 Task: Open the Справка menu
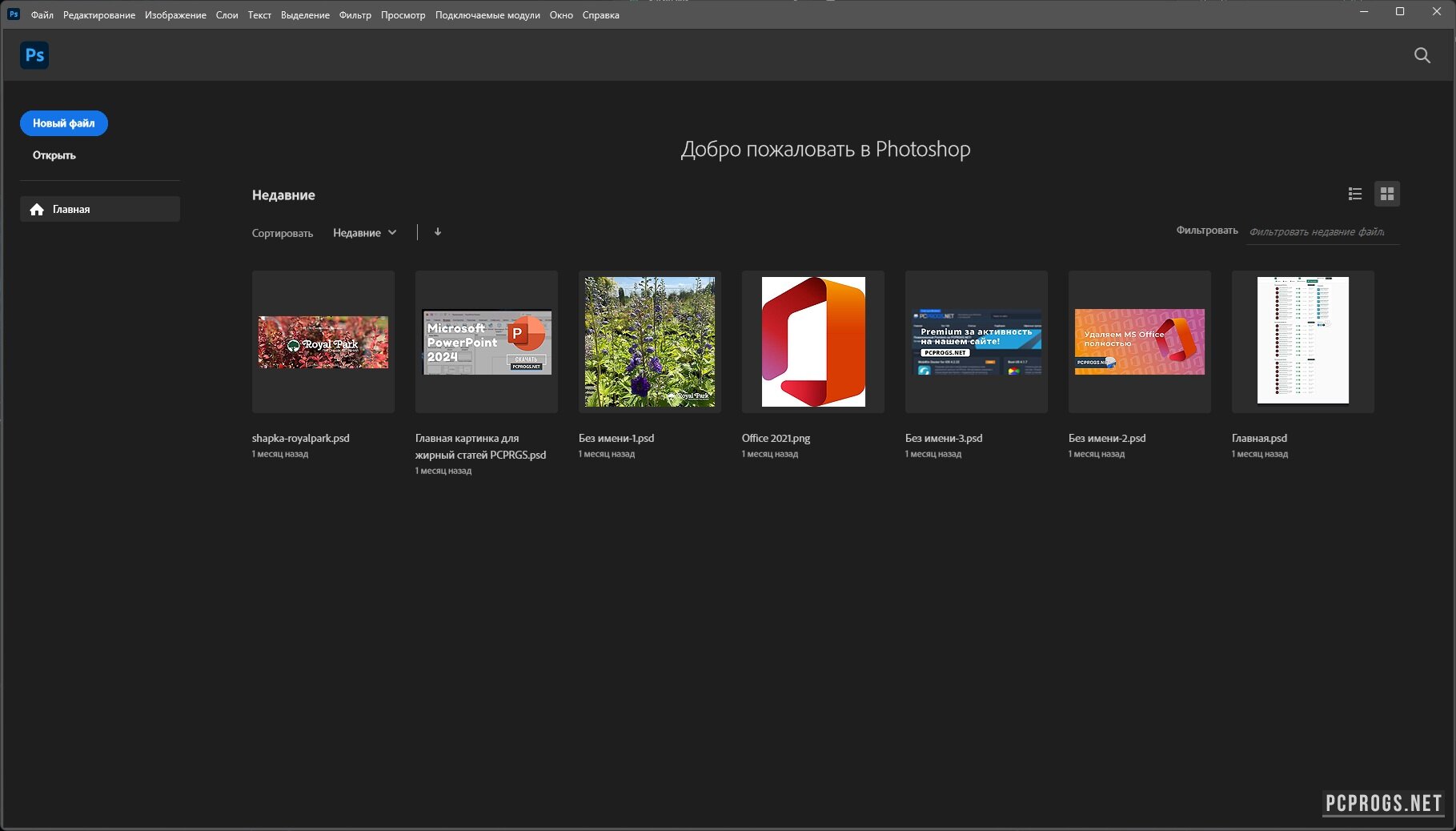coord(600,15)
